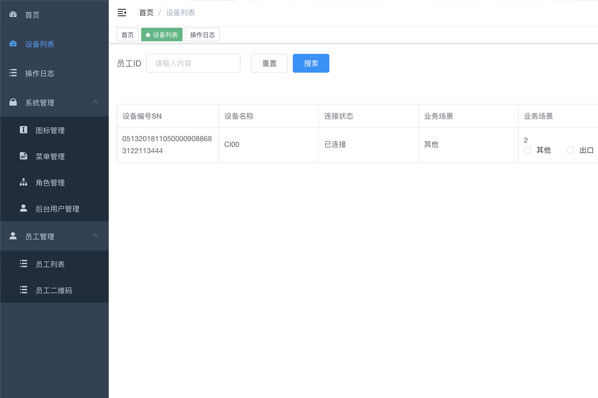Click the 系统管理 lock icon

pos(13,102)
